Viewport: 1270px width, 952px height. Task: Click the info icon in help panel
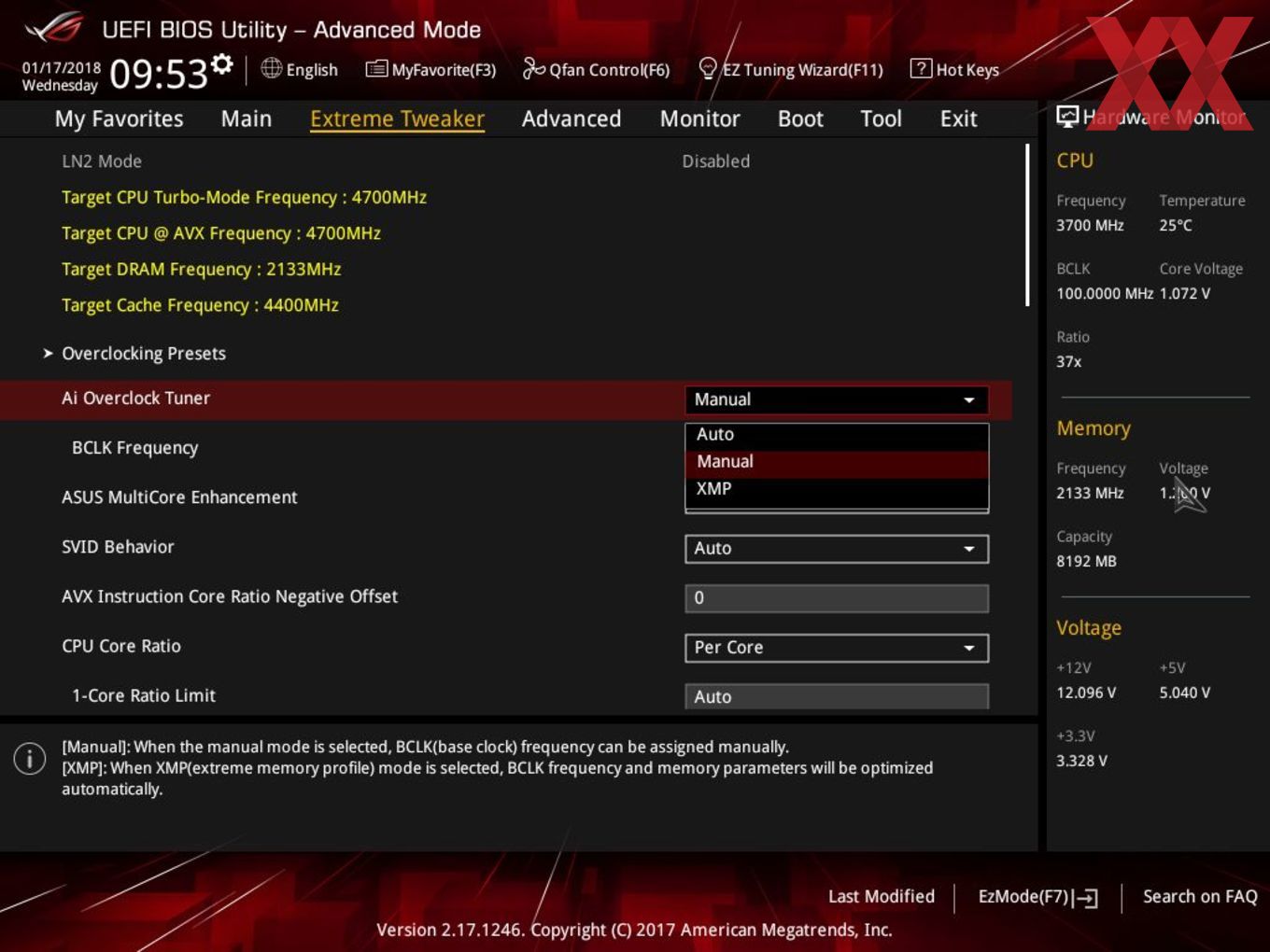(x=30, y=758)
